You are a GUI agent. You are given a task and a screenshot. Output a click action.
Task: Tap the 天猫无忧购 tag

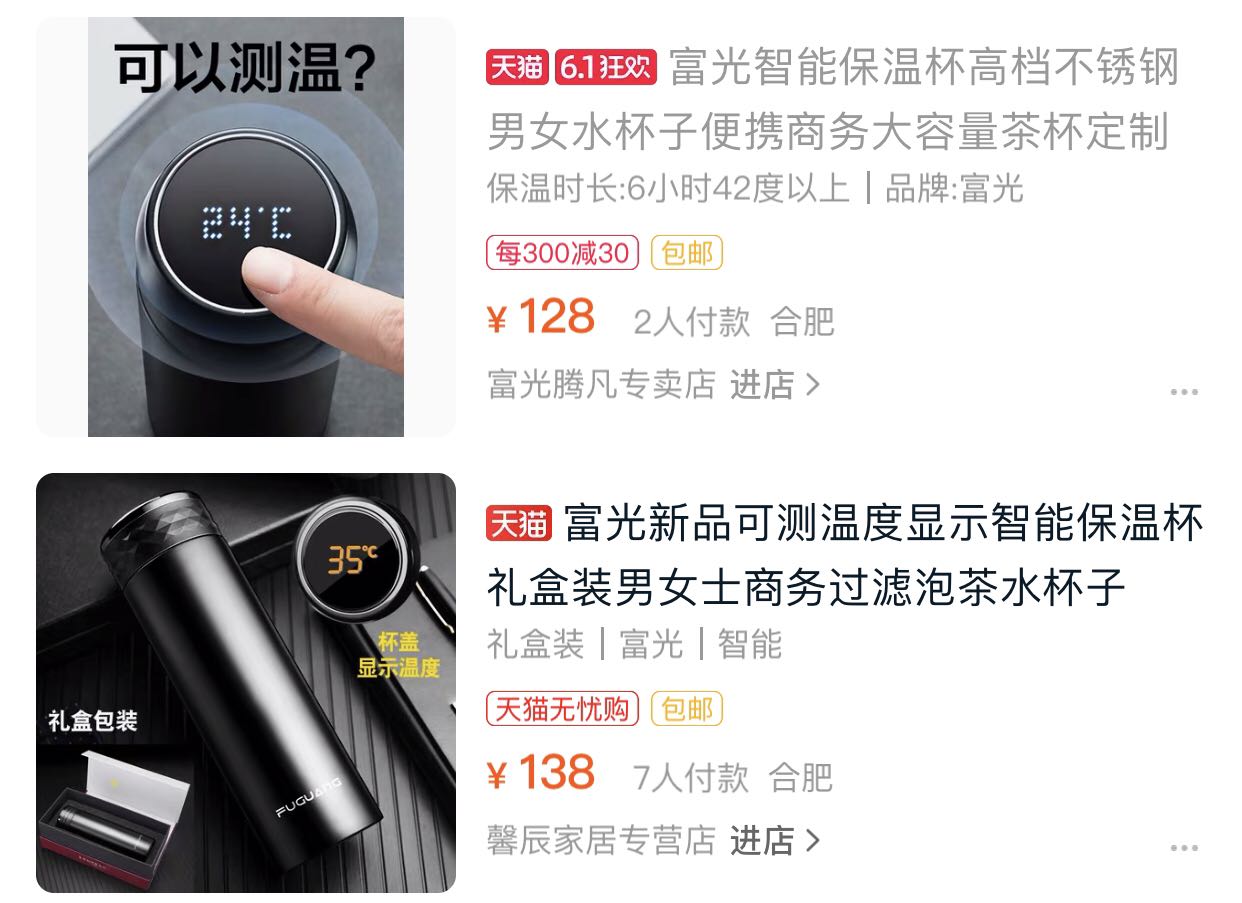(563, 709)
